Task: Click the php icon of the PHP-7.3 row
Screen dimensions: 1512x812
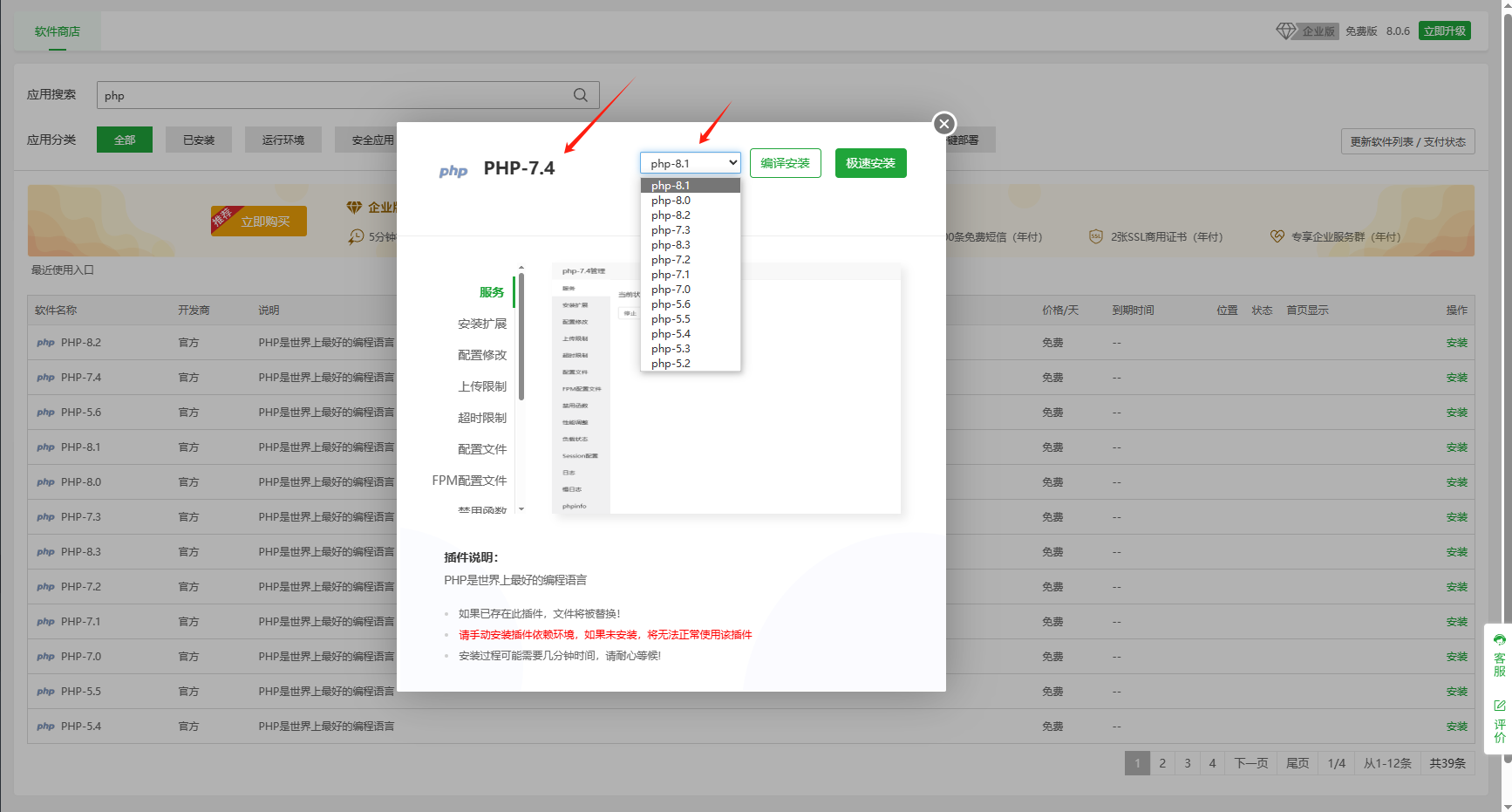Action: (45, 517)
